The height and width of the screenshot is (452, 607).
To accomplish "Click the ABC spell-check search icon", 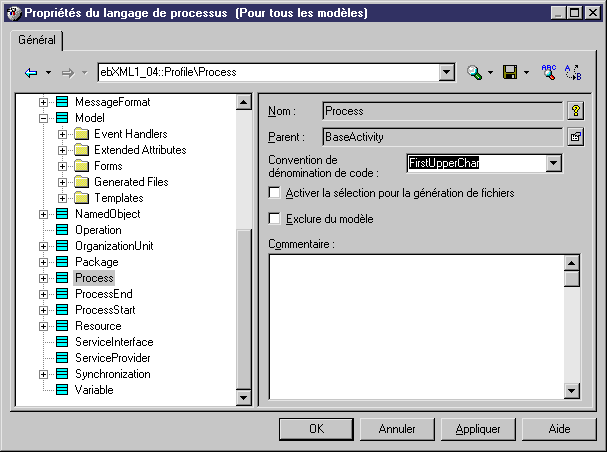I will pyautogui.click(x=548, y=73).
